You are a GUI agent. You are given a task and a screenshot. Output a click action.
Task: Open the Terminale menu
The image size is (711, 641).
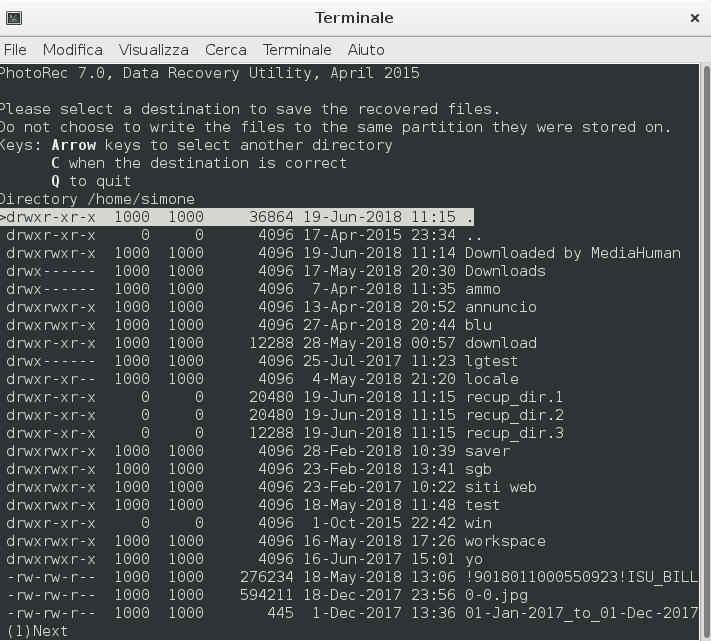point(296,49)
